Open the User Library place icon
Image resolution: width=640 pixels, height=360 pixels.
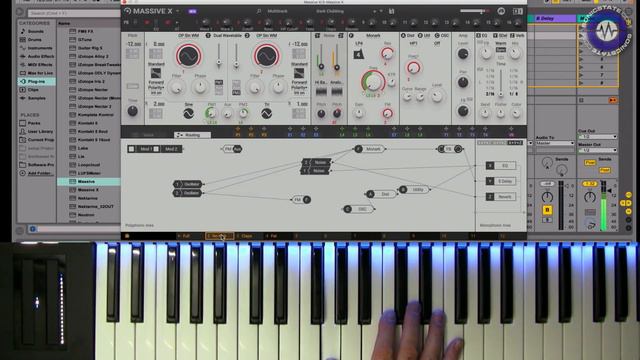point(23,131)
